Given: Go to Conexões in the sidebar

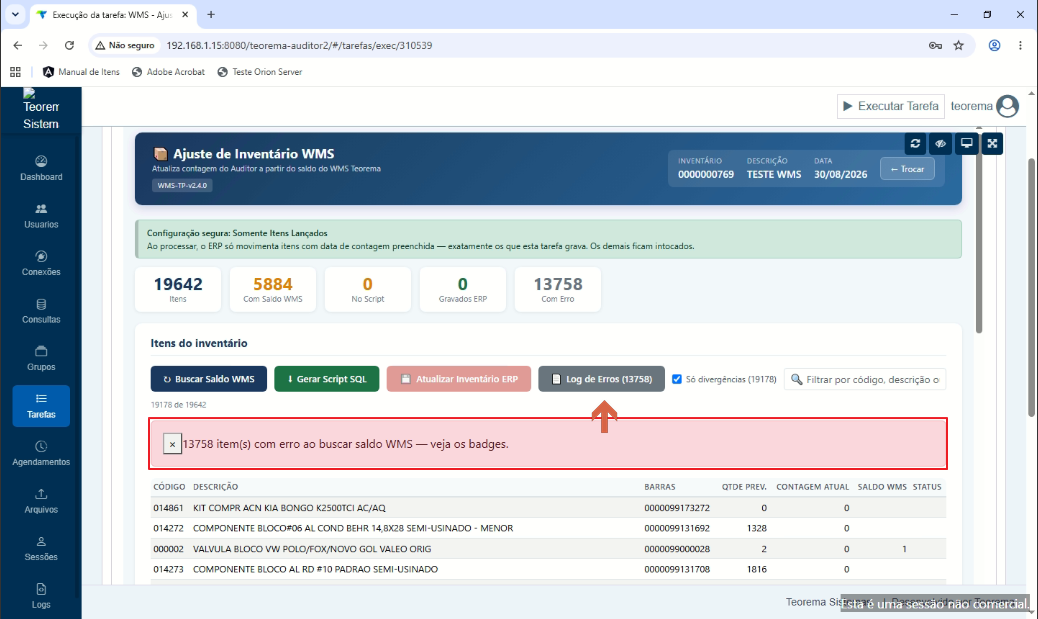Looking at the screenshot, I should 41,263.
